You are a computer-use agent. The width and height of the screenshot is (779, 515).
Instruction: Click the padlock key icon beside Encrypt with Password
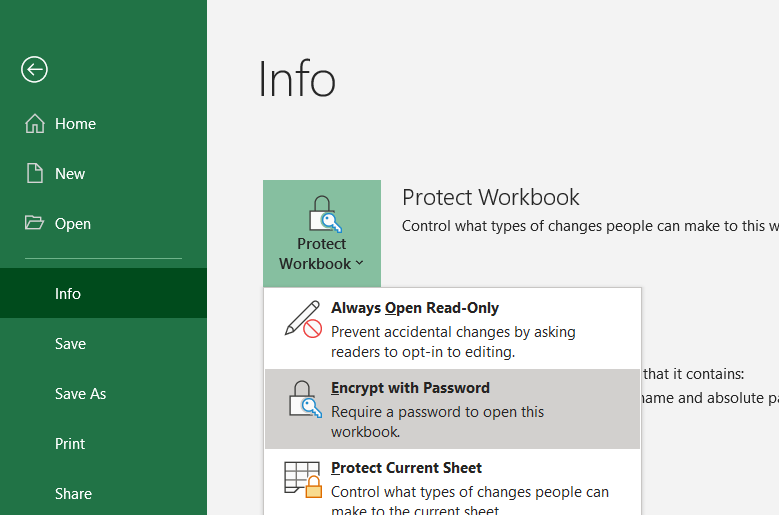[x=305, y=399]
